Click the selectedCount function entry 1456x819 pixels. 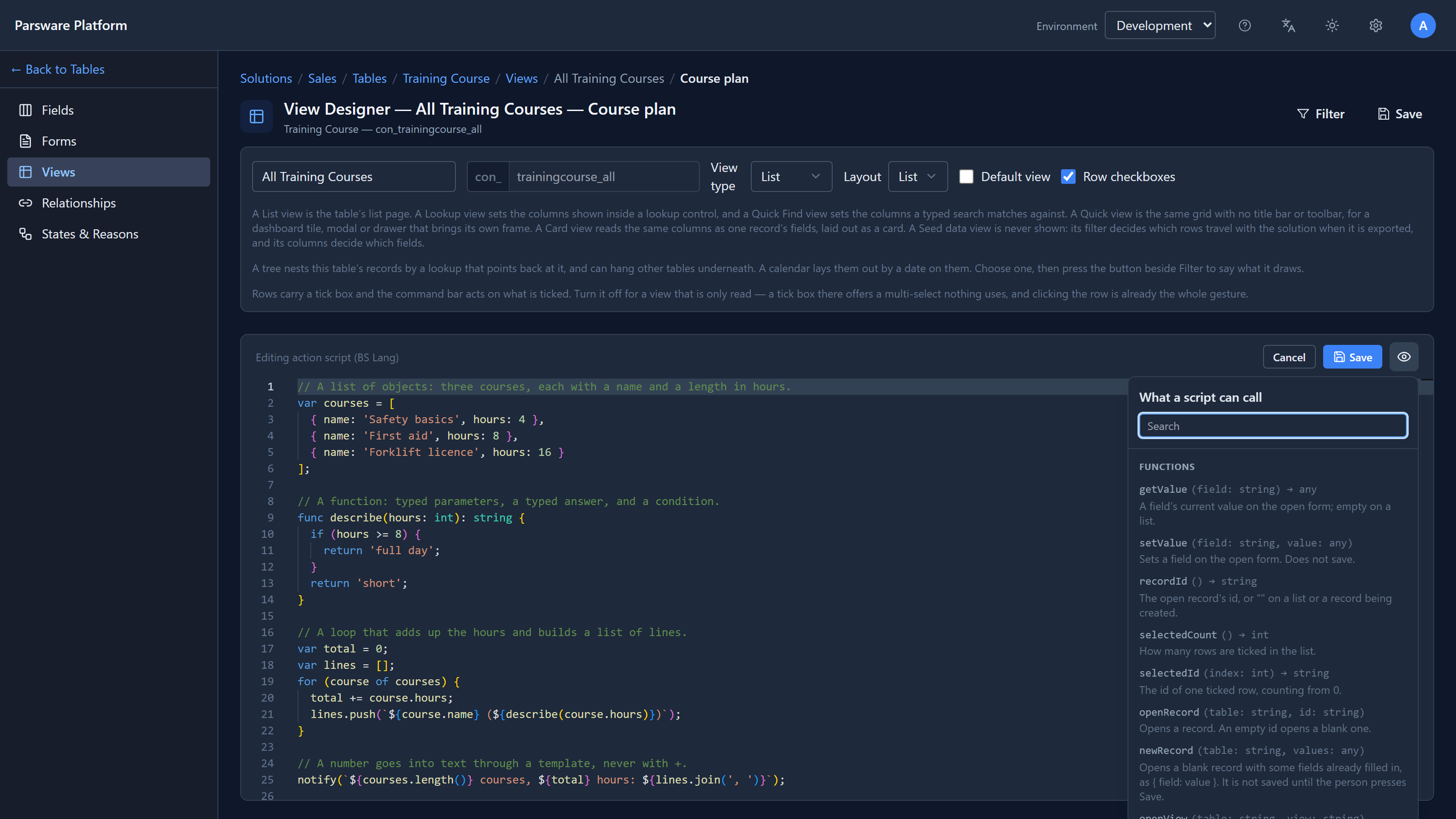pyautogui.click(x=1272, y=642)
